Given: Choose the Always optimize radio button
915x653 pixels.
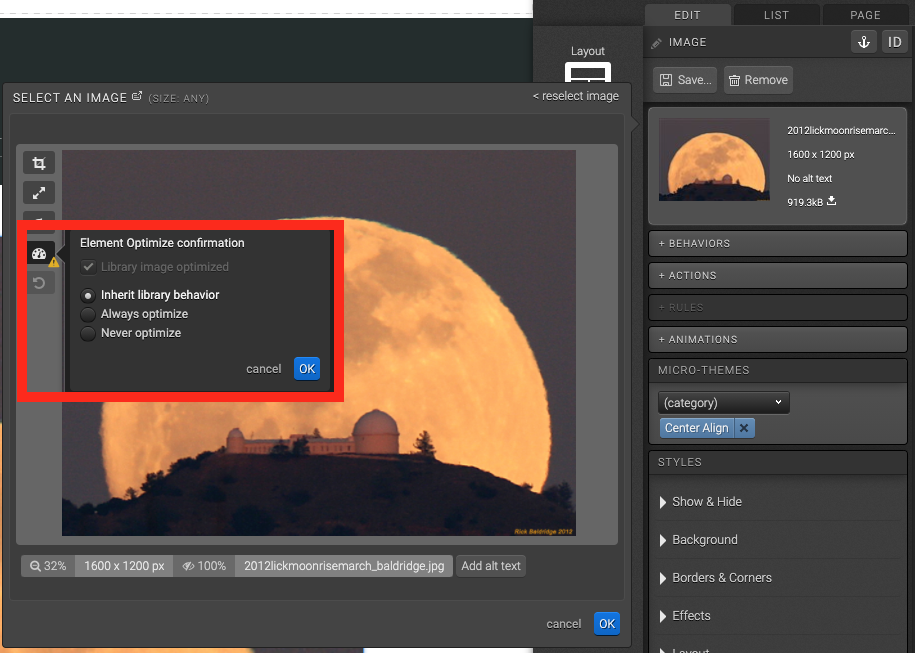Looking at the screenshot, I should coord(89,314).
